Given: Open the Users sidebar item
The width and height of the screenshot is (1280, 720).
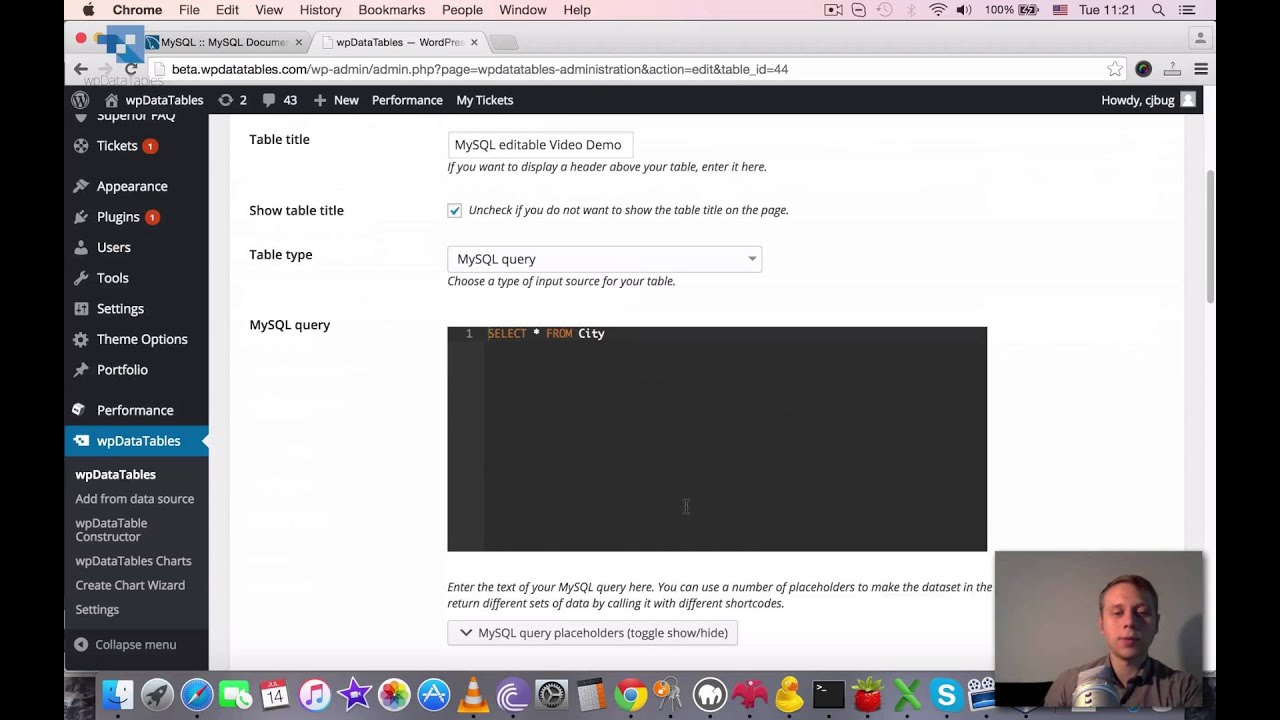Looking at the screenshot, I should (113, 247).
